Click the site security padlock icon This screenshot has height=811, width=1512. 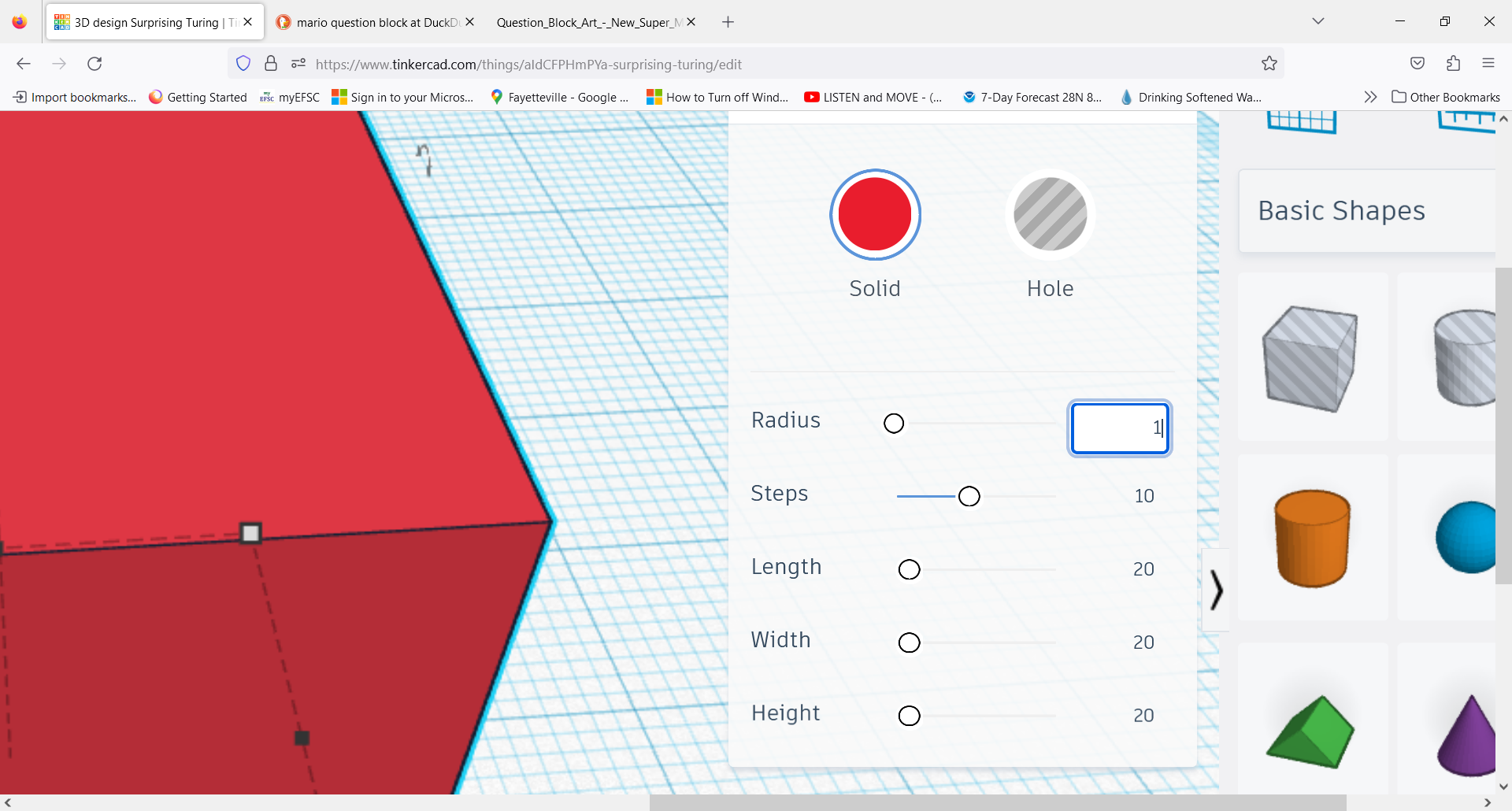click(x=271, y=64)
